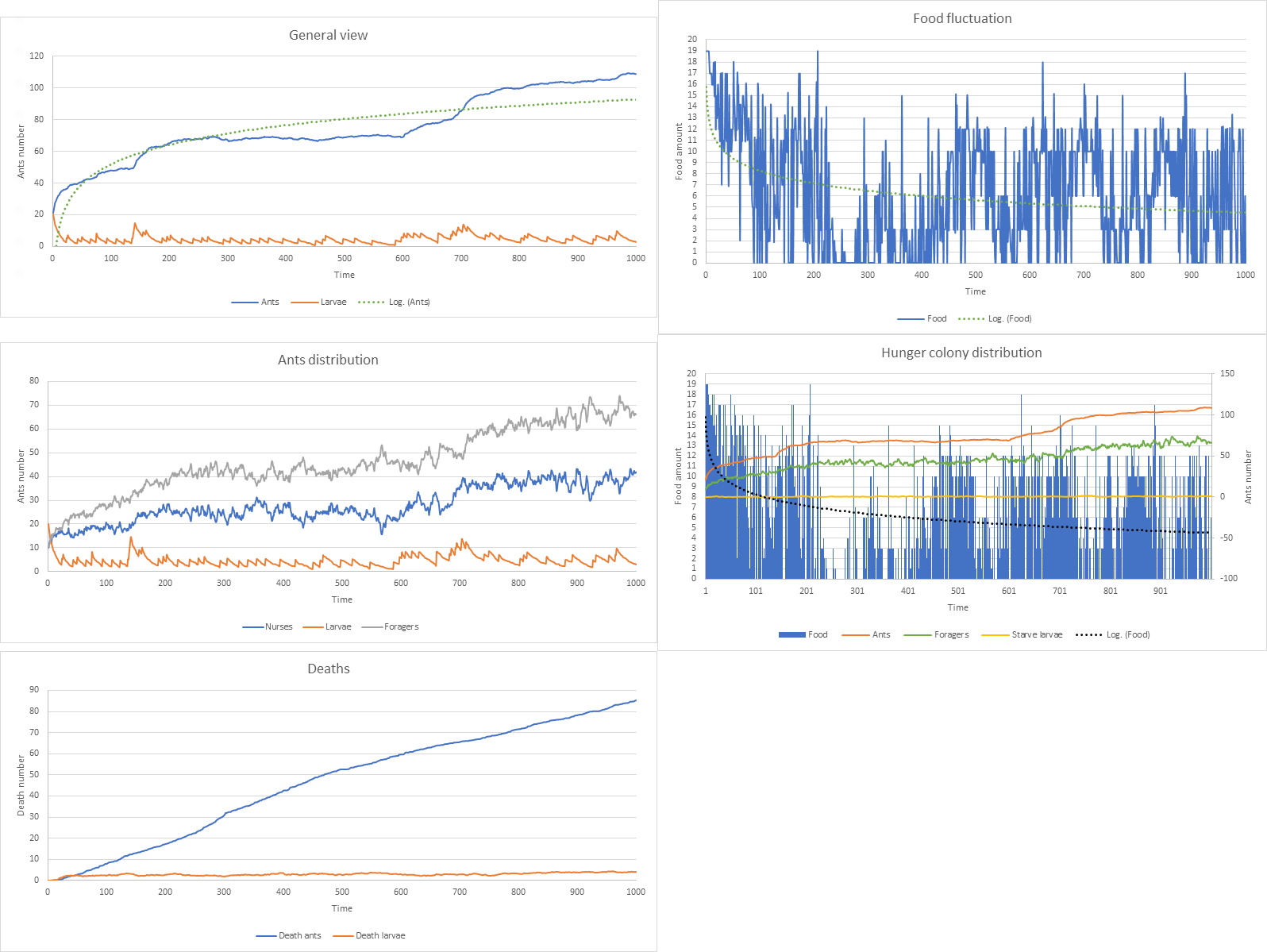Click 'Nurses' legend entry in Ants distribution
The height and width of the screenshot is (952, 1267).
tap(267, 626)
